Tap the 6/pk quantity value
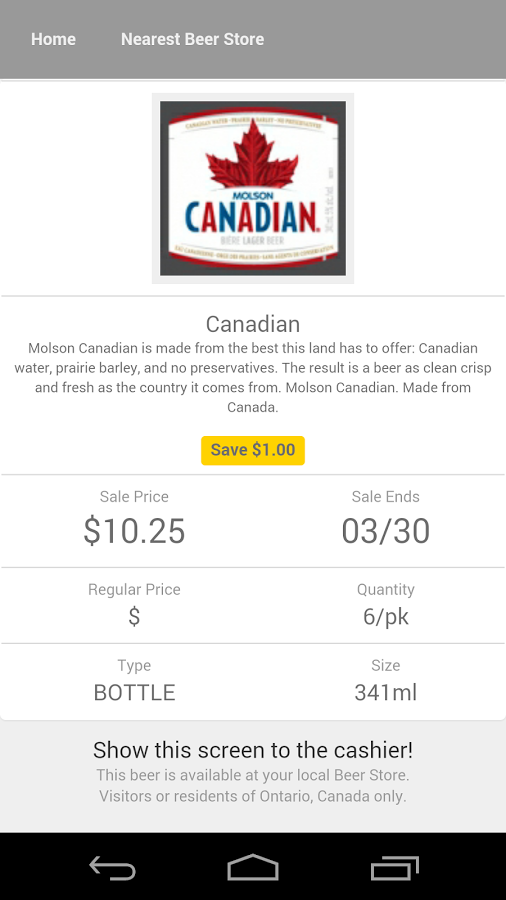 click(386, 617)
